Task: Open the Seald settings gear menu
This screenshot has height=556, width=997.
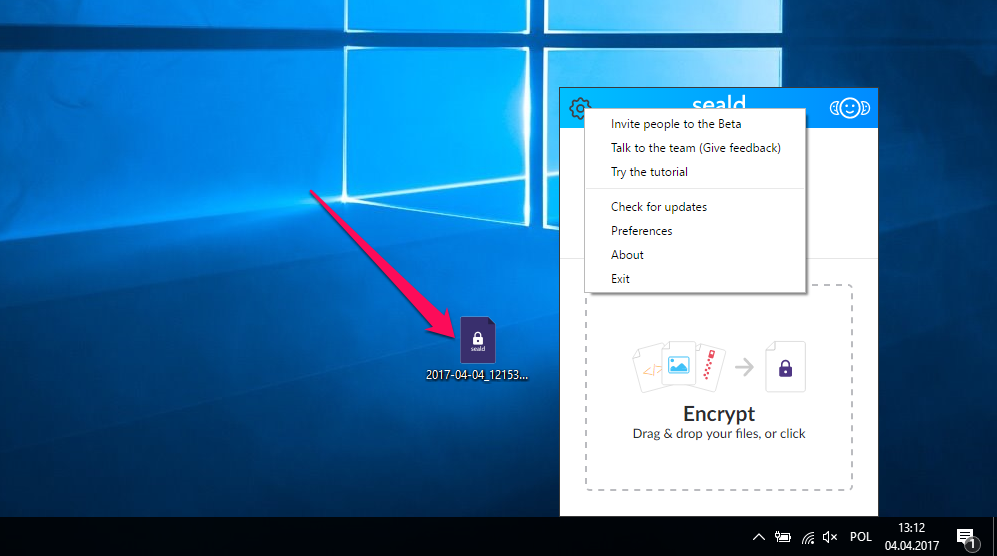Action: point(579,108)
